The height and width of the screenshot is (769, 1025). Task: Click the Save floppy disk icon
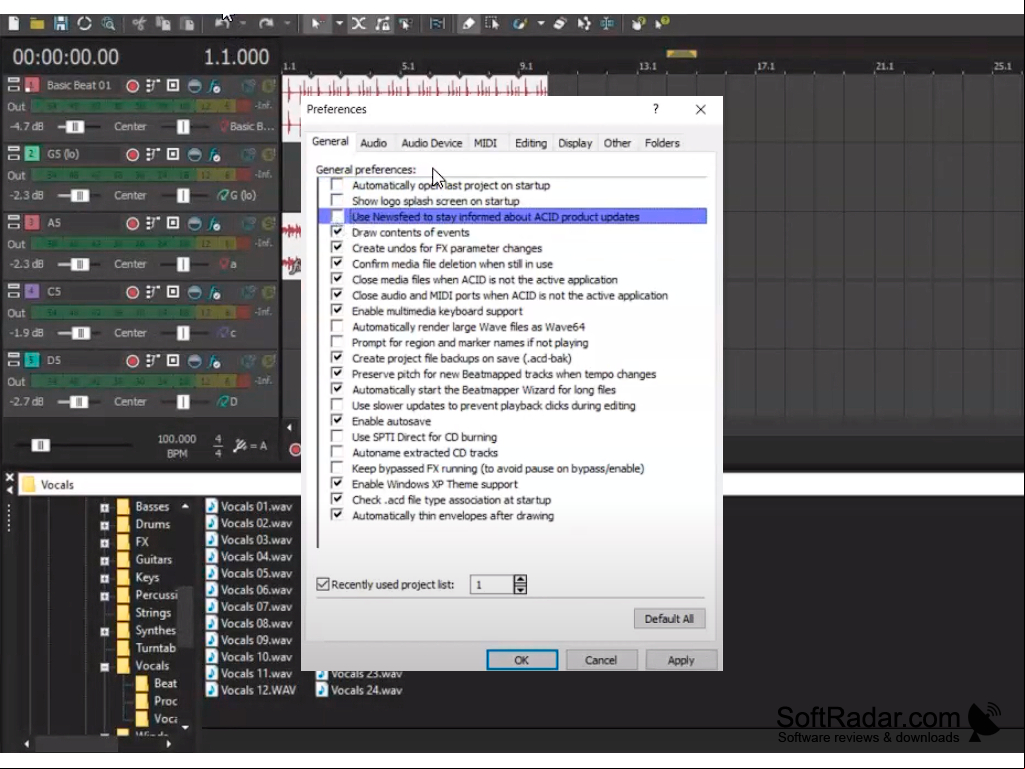[61, 24]
